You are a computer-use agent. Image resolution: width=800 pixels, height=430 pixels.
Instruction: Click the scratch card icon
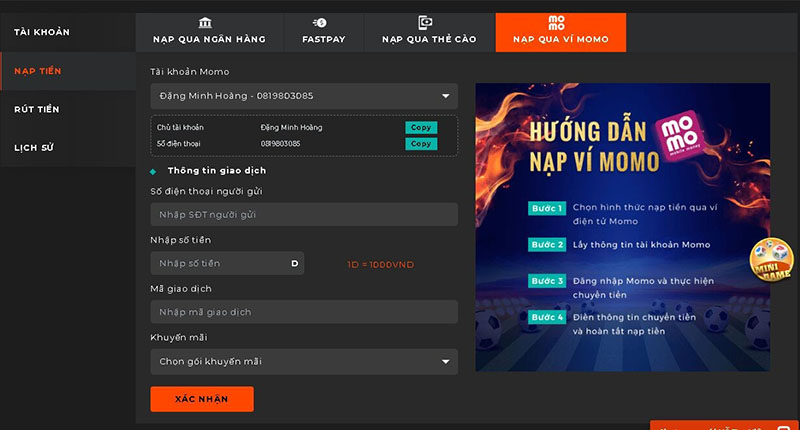coord(425,22)
